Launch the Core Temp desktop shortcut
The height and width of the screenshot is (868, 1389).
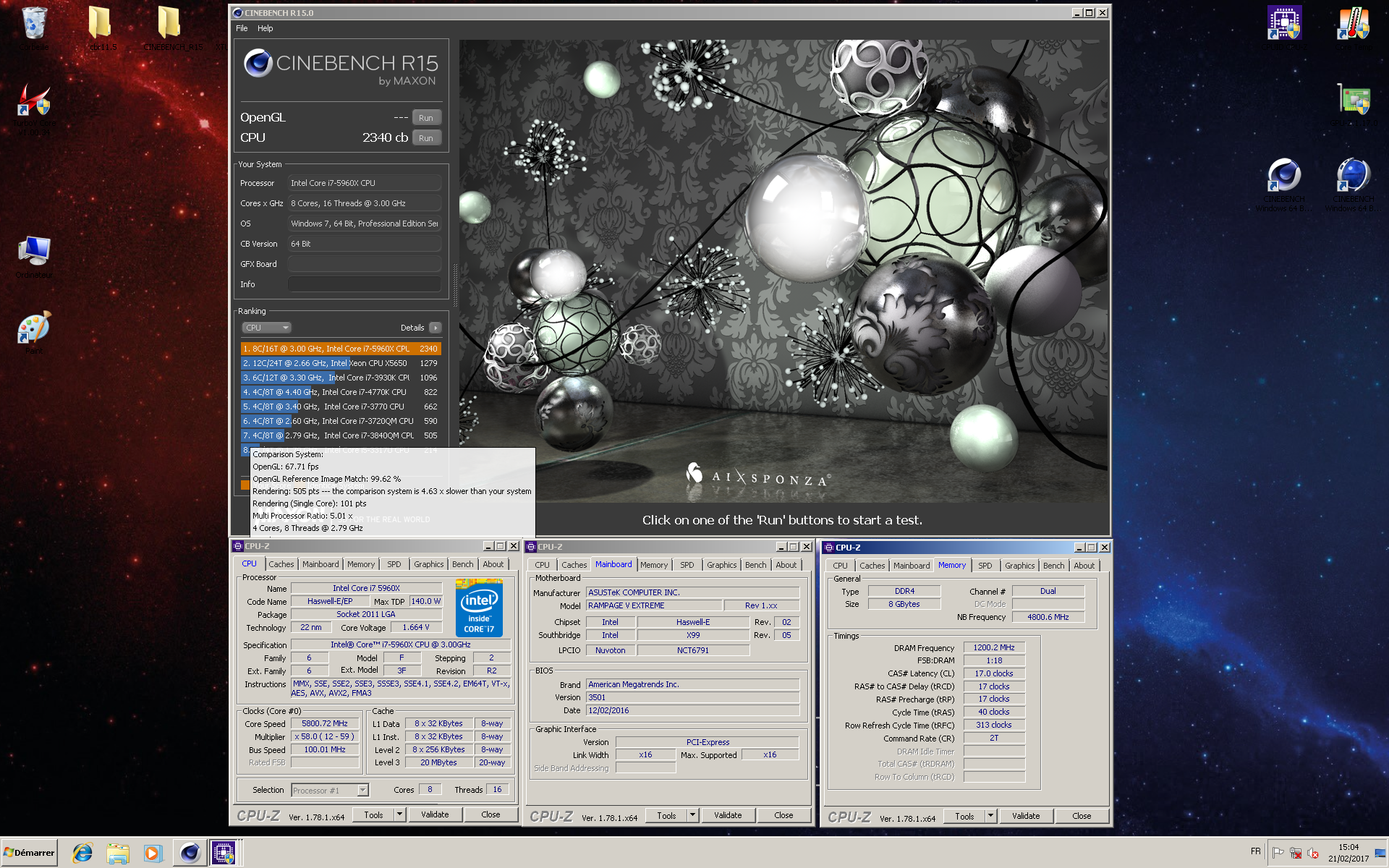tap(1353, 29)
